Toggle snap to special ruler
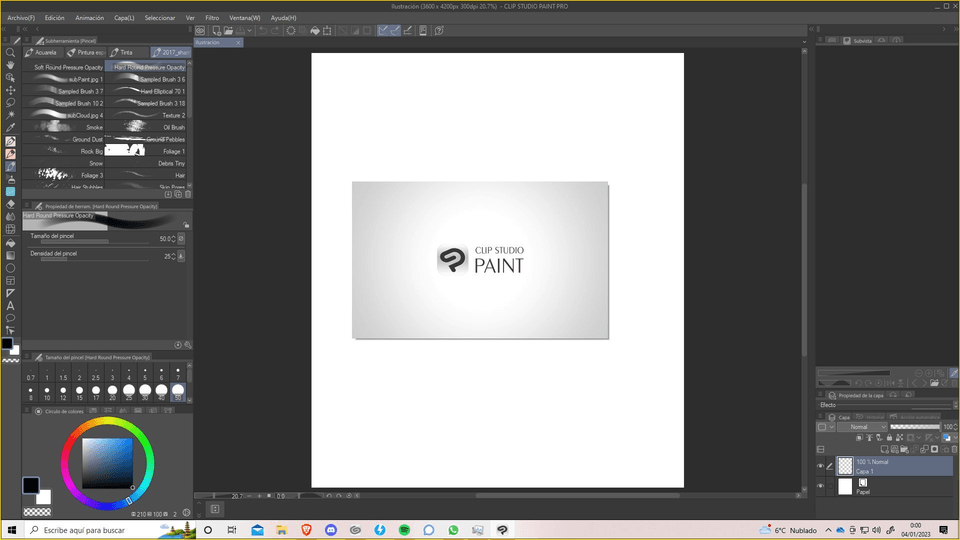Screen dimensions: 960x540 pyautogui.click(x=395, y=31)
